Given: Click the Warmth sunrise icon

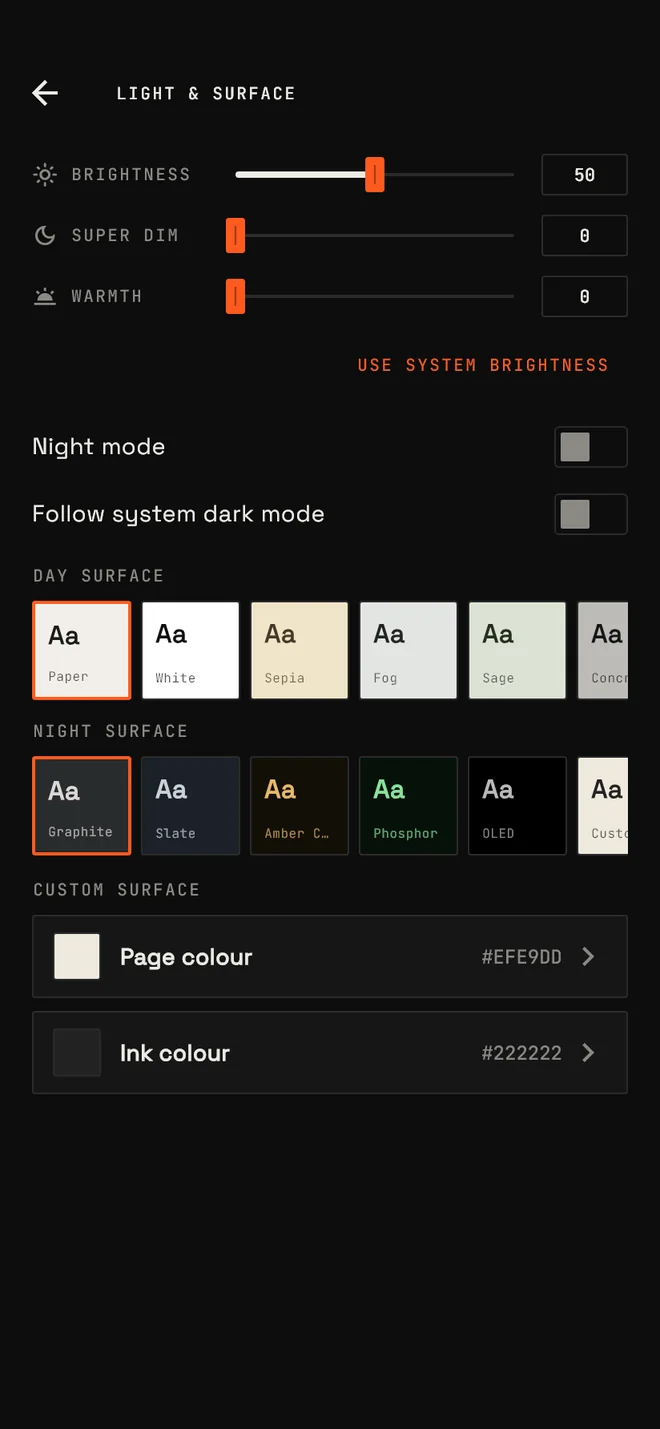Looking at the screenshot, I should [45, 297].
